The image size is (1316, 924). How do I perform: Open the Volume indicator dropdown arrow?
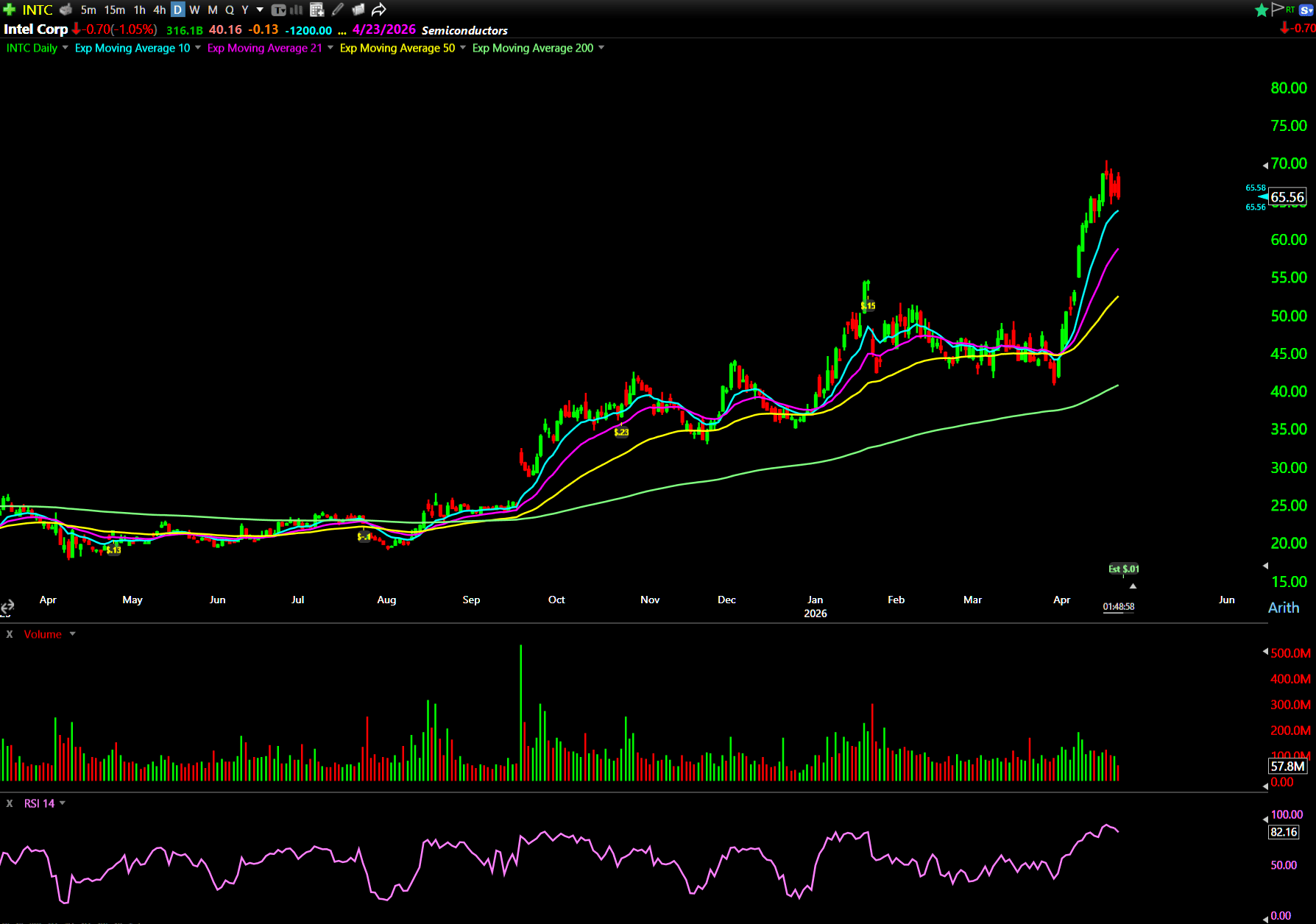(72, 634)
